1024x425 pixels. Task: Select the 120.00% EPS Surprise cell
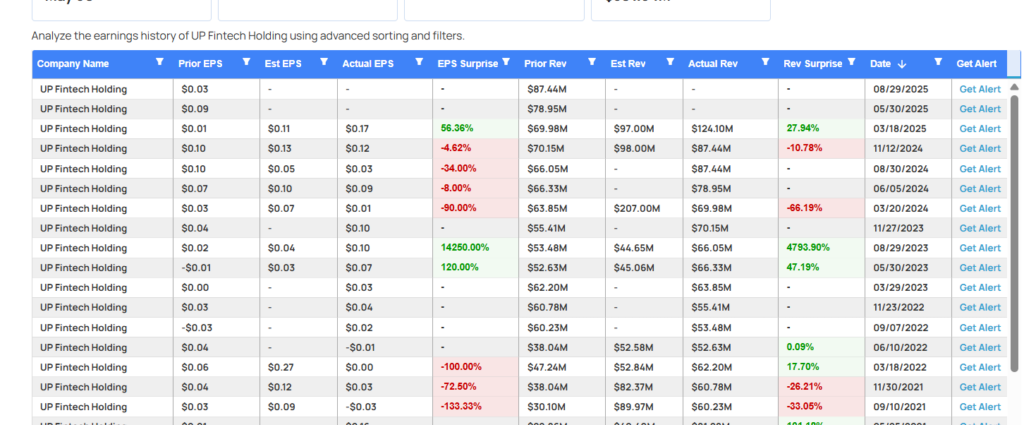(x=475, y=268)
